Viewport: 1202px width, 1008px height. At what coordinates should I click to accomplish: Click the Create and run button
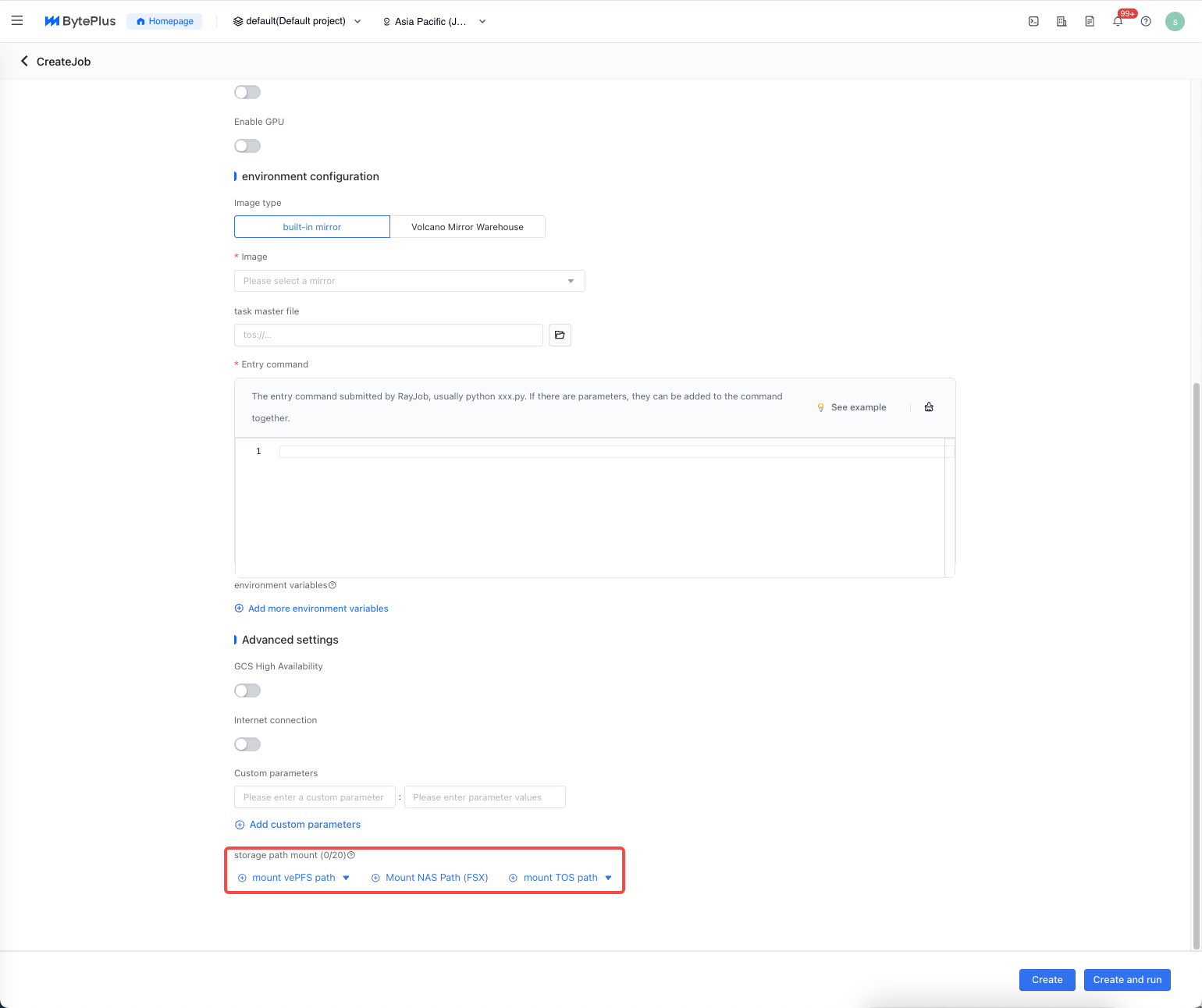tap(1126, 980)
